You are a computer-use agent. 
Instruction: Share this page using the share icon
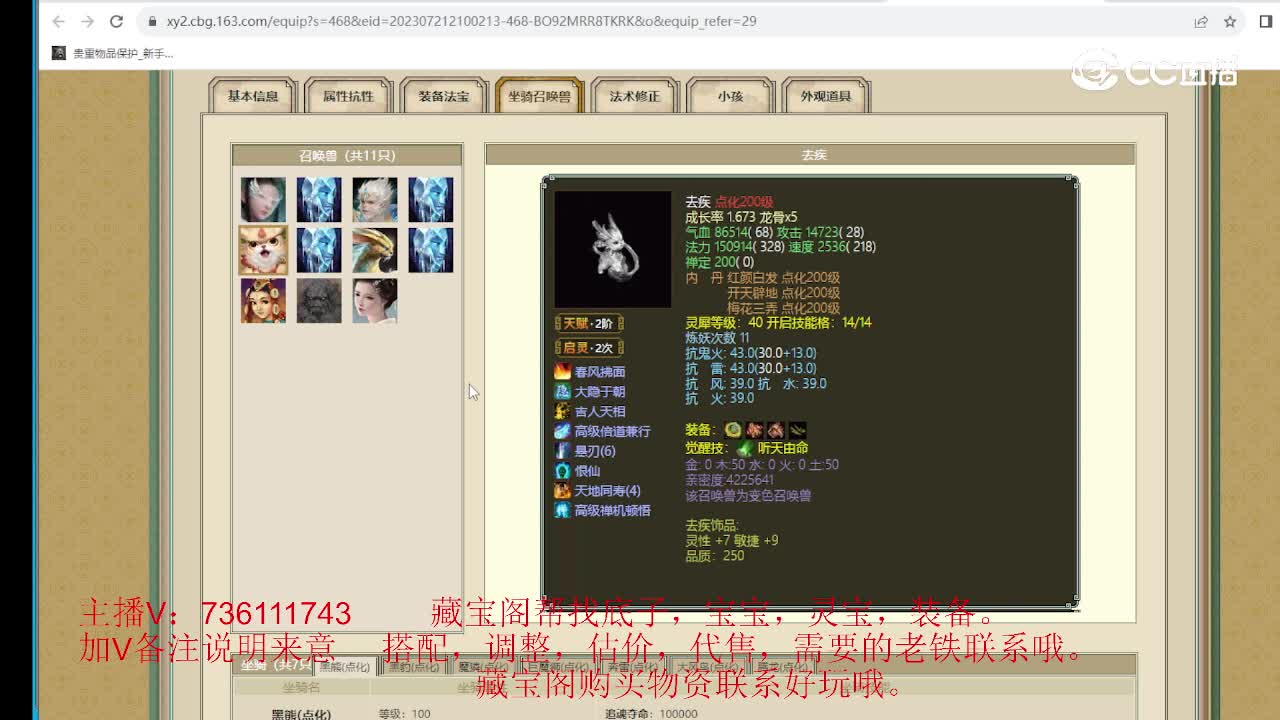(x=1201, y=21)
